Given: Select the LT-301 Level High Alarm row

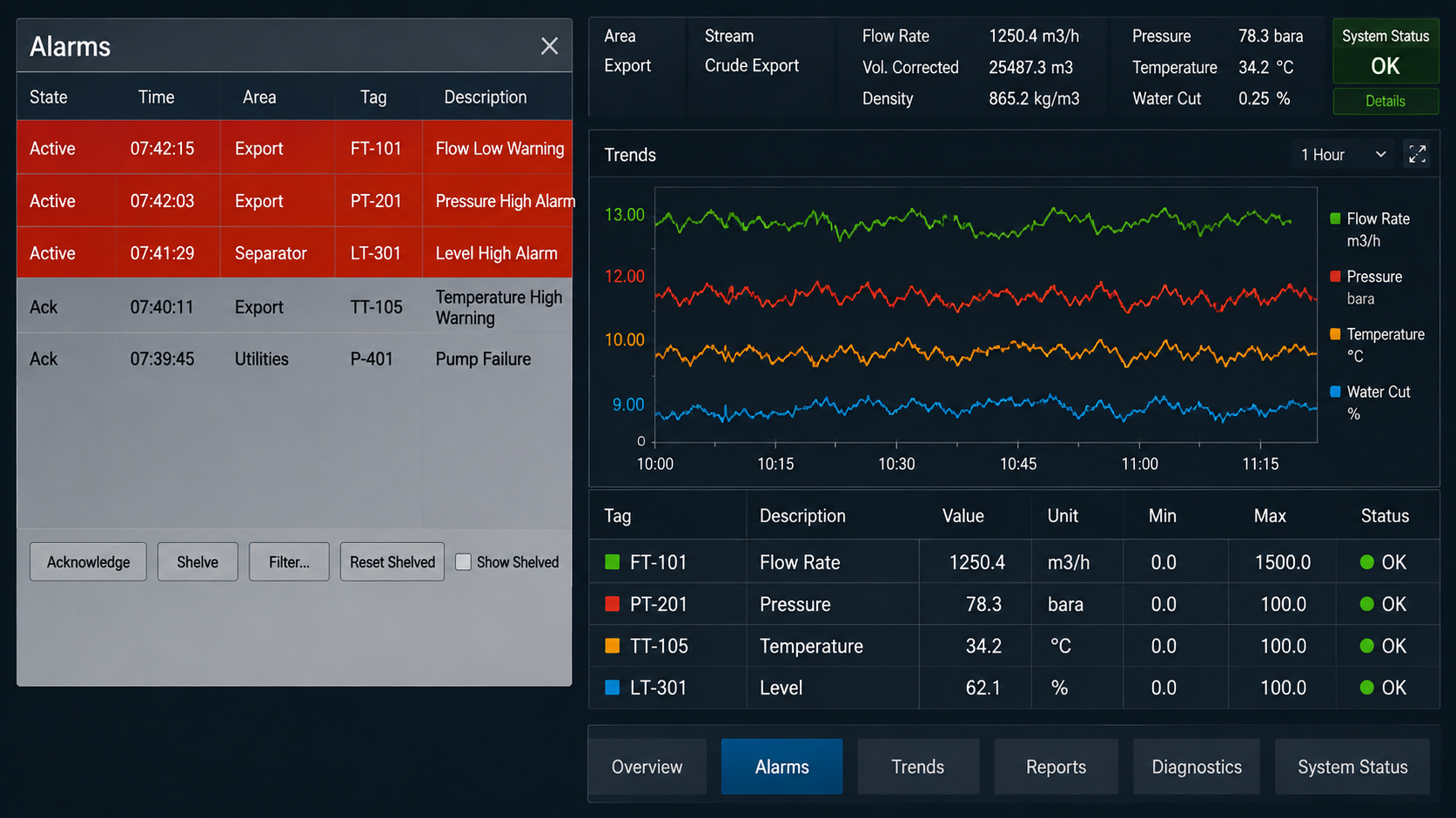Looking at the screenshot, I should point(294,253).
